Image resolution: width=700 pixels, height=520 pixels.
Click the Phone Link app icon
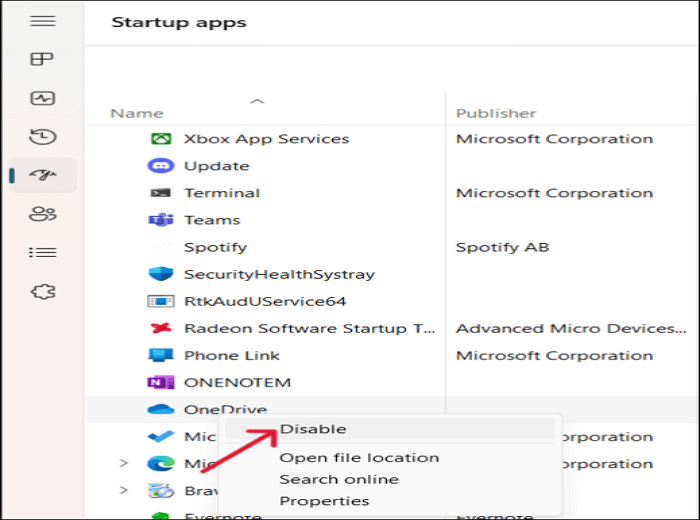point(160,355)
